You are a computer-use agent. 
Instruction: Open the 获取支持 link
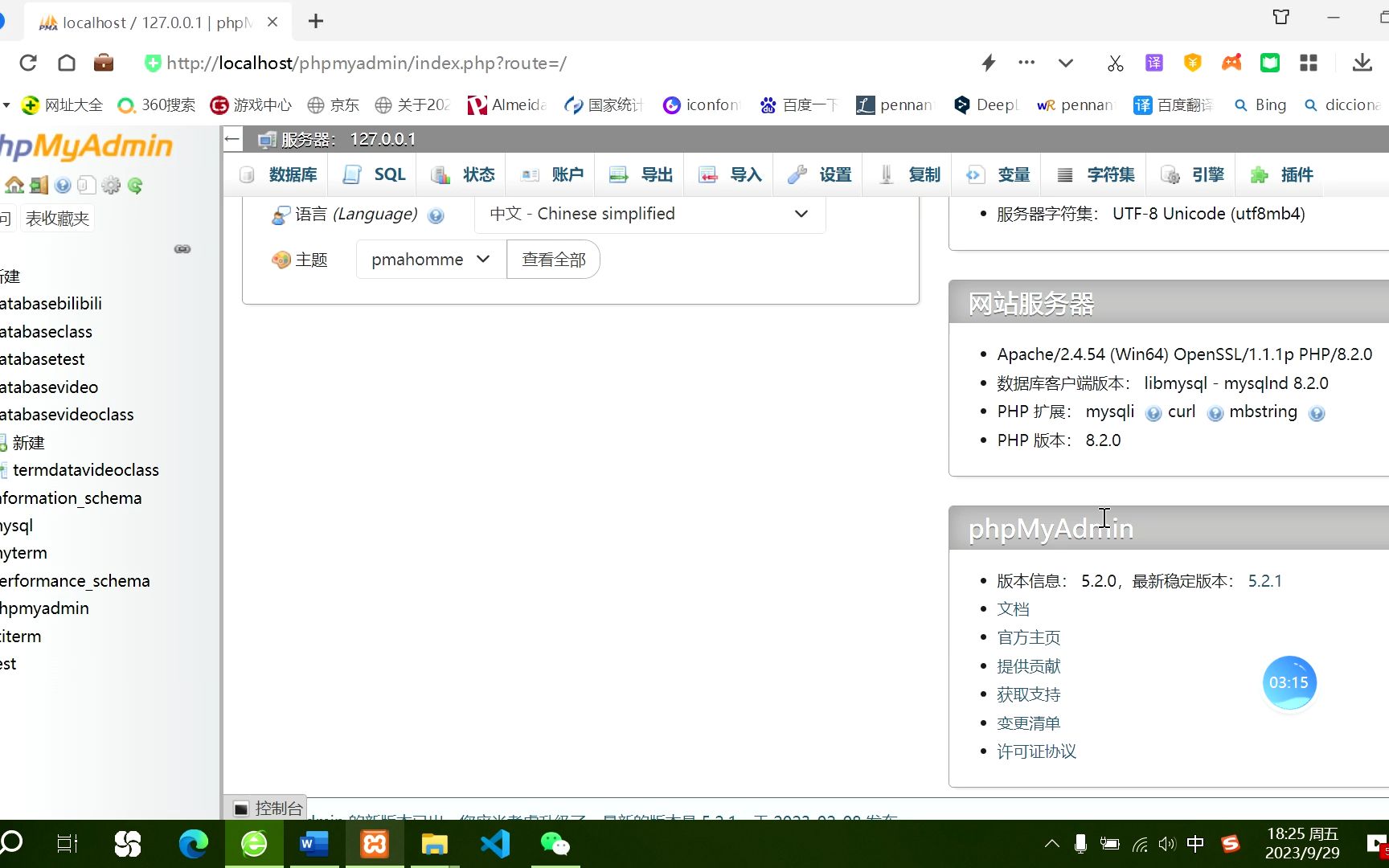[x=1029, y=694]
